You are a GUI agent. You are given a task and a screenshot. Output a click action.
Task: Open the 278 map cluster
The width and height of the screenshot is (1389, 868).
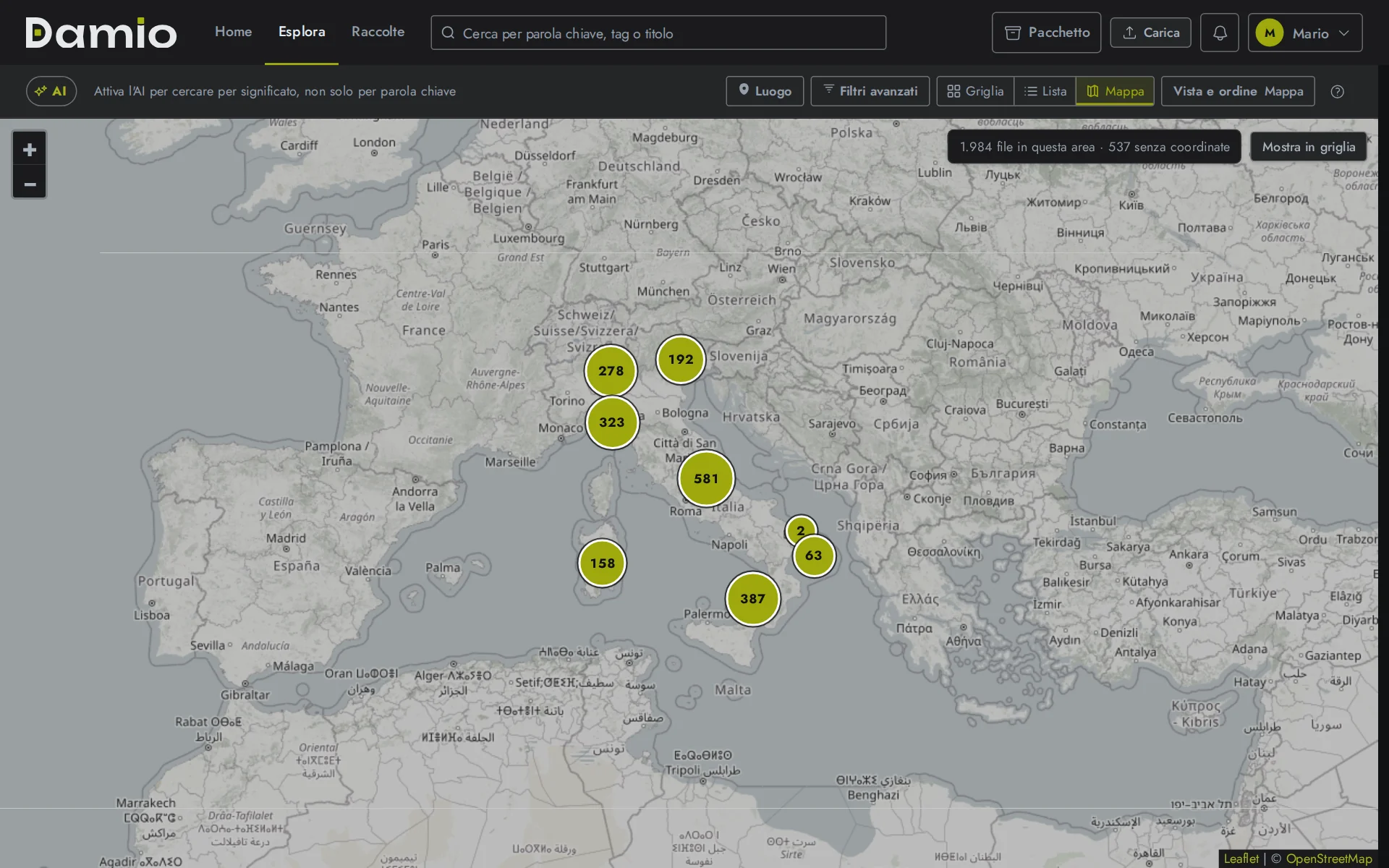(611, 371)
